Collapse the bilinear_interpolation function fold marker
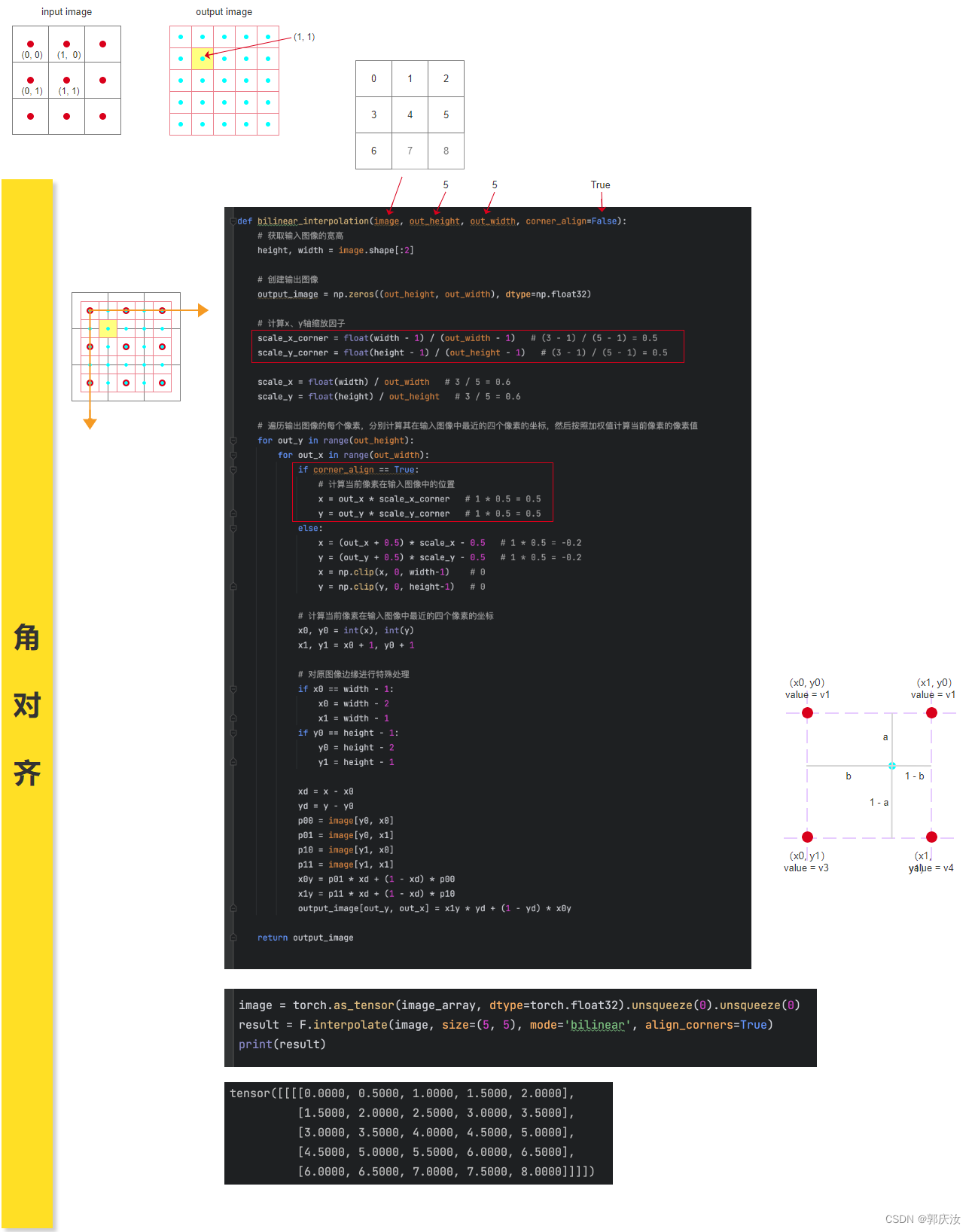The height and width of the screenshot is (1232, 972). click(233, 221)
